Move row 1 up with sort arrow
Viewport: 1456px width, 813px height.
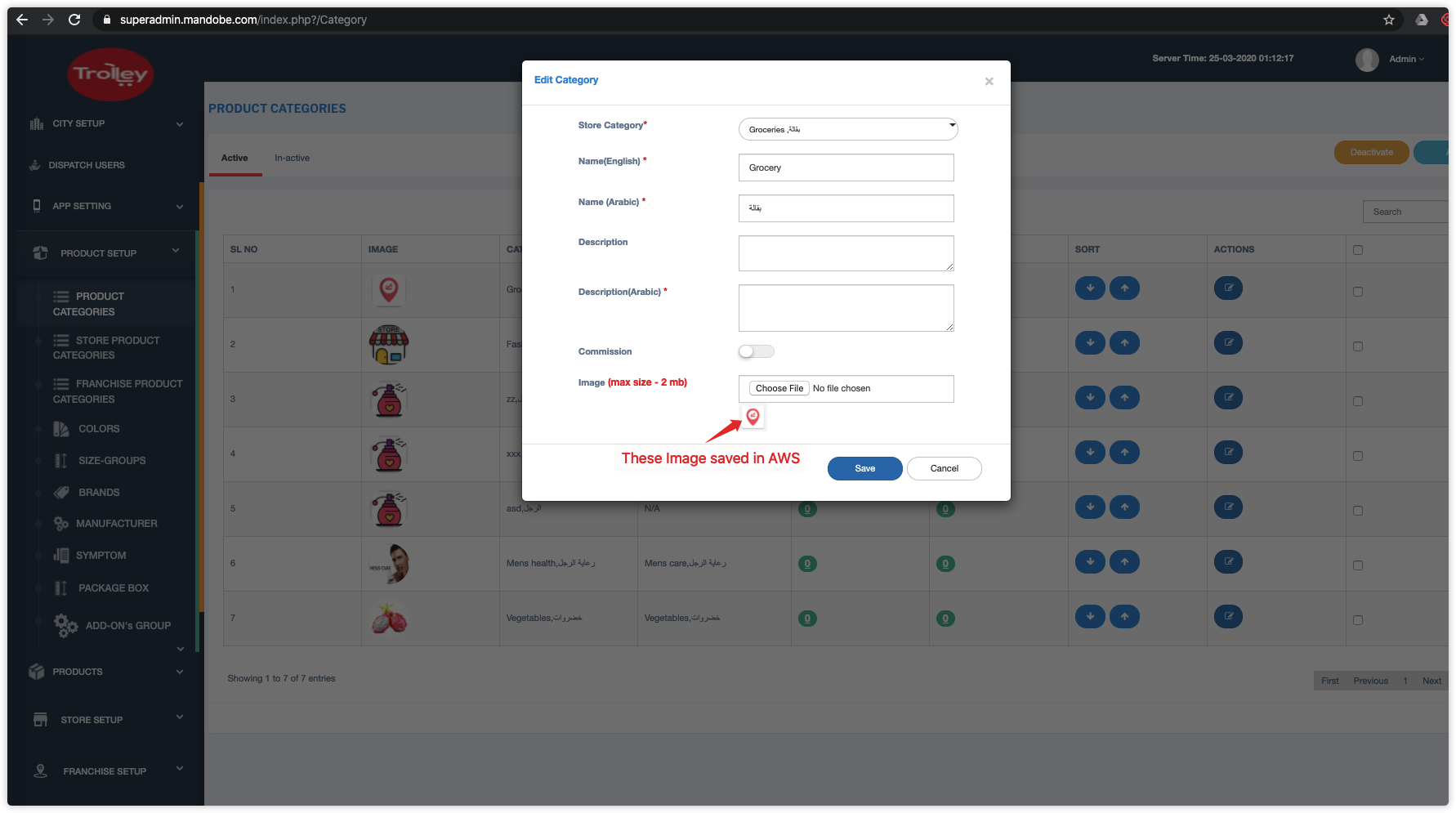(x=1124, y=288)
